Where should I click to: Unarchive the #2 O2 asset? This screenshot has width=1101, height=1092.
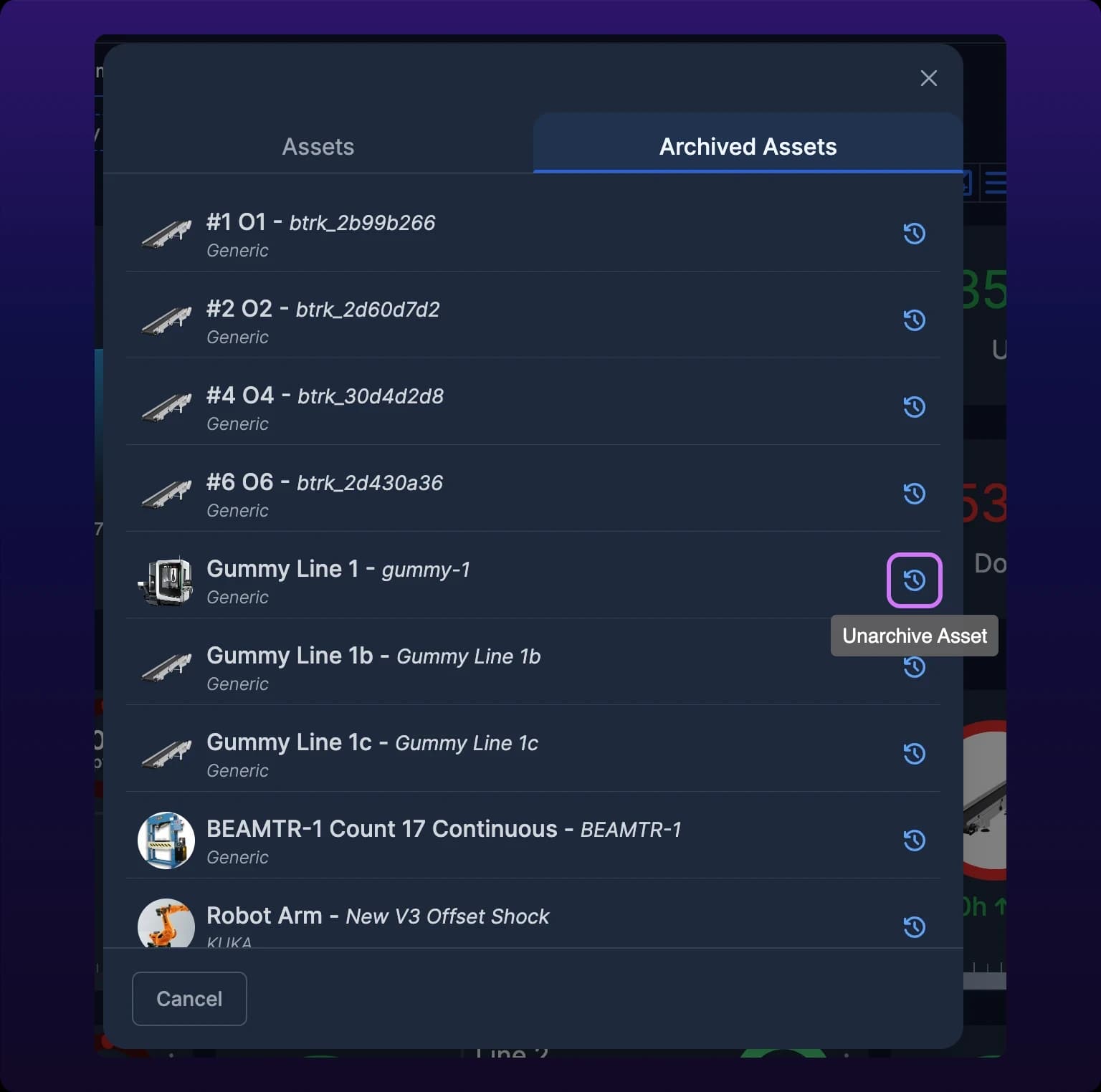pos(914,320)
